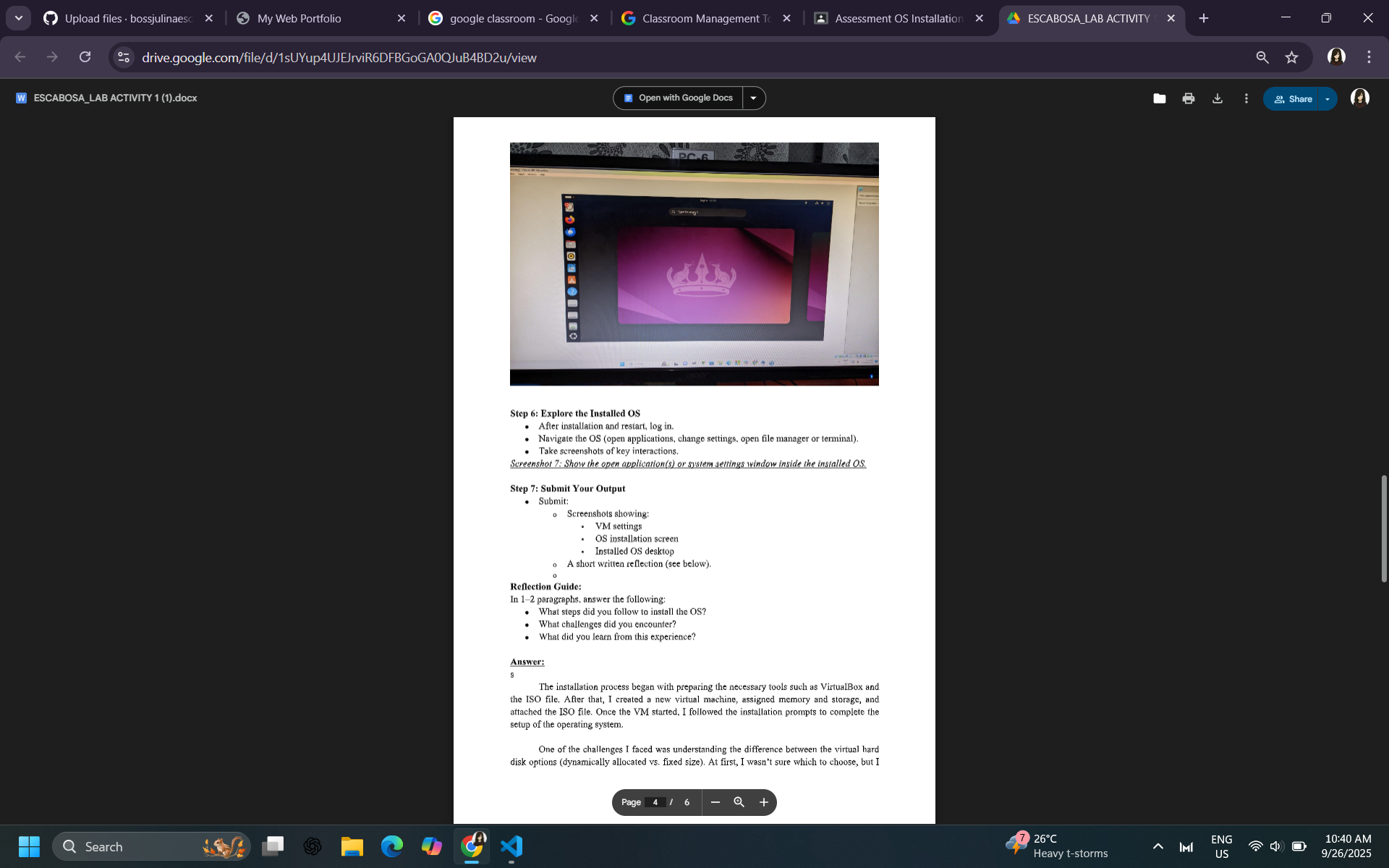Click the document vertical scrollbar thumb
1389x868 pixels.
point(1383,528)
